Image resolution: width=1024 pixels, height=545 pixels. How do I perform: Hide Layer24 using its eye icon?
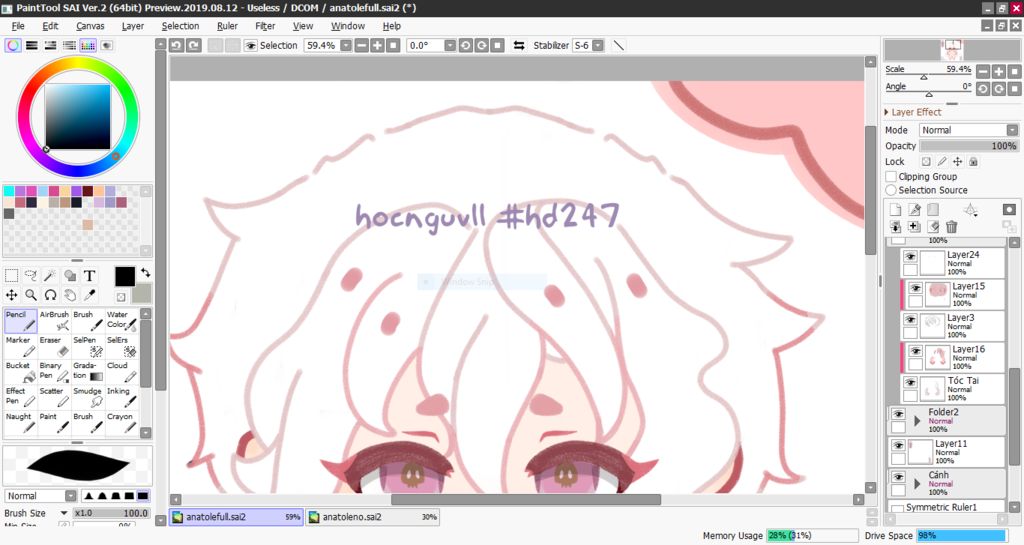click(910, 257)
